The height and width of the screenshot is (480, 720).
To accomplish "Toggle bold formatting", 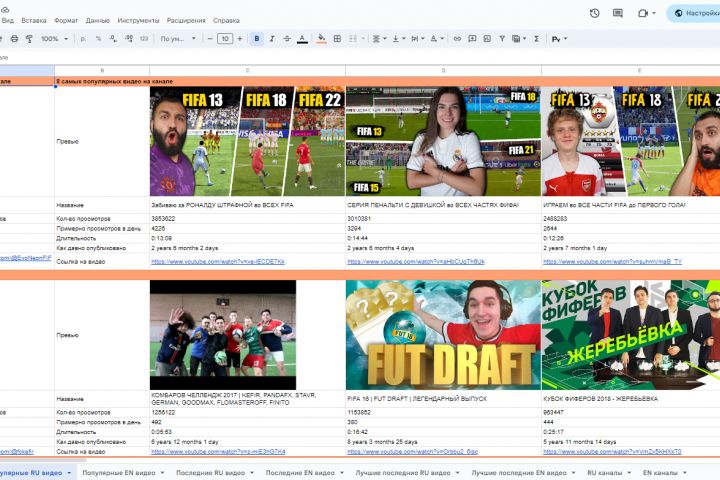I will pos(257,39).
